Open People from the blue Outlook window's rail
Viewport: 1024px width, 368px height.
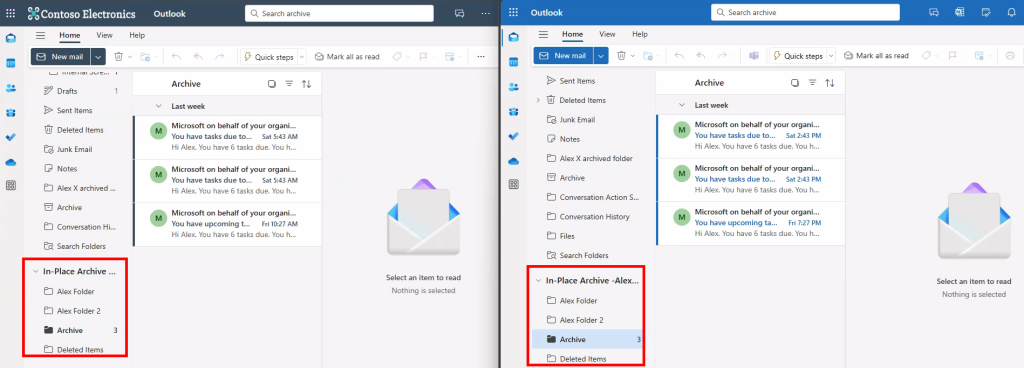514,87
